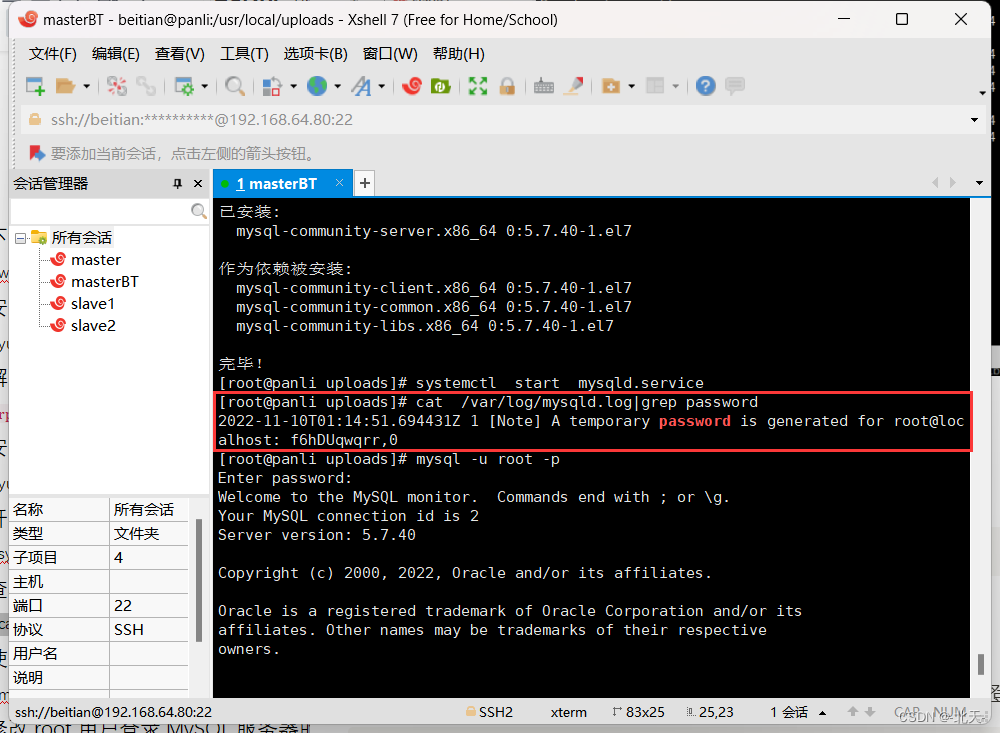Screen dimensions: 1000x733
Task: Click the chat bubble feedback icon
Action: point(735,85)
